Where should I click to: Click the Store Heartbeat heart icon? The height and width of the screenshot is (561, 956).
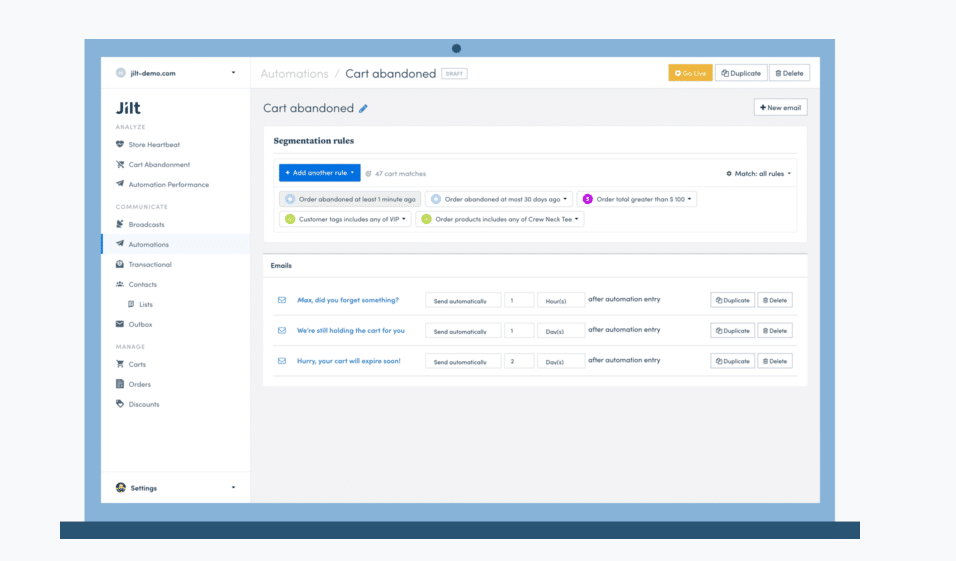(120, 145)
